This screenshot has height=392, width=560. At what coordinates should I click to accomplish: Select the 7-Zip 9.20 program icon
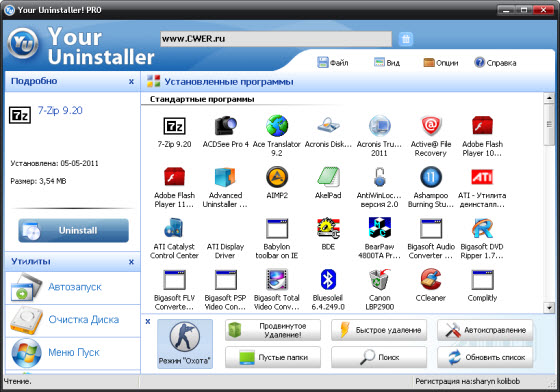click(x=174, y=126)
